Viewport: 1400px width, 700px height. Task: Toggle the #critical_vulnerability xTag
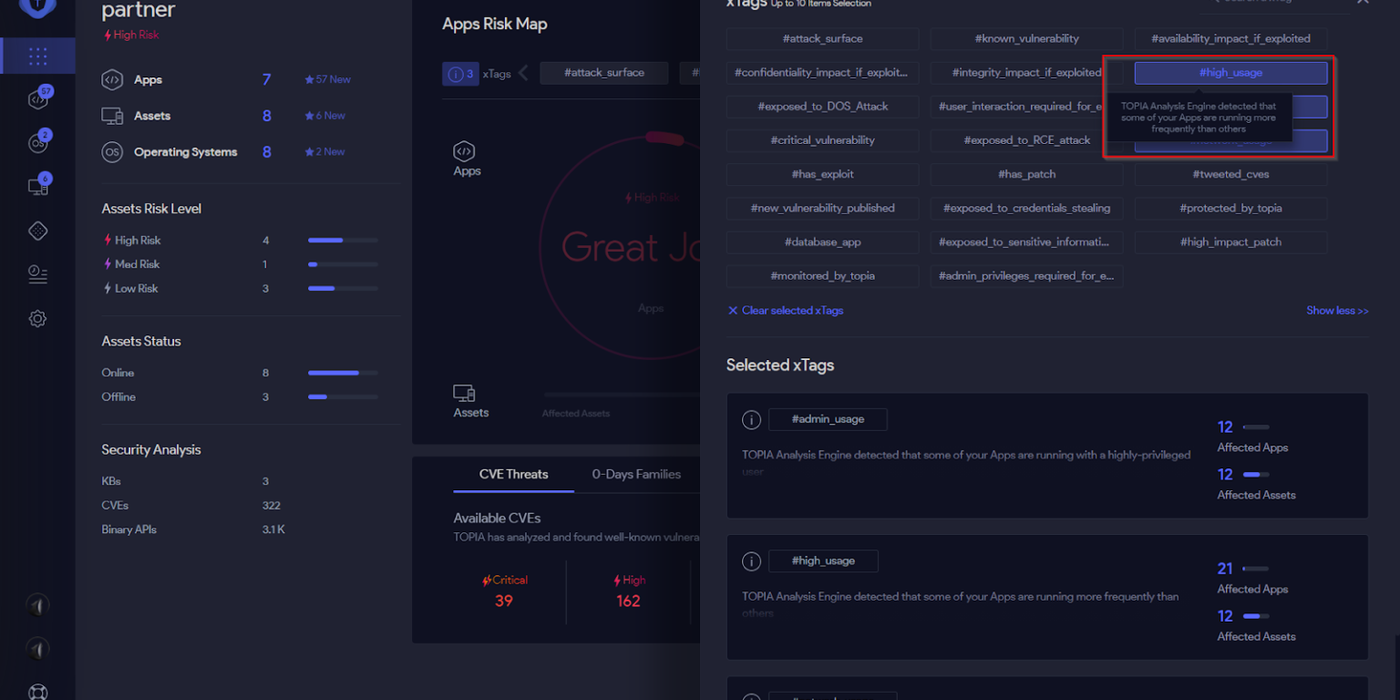click(822, 141)
